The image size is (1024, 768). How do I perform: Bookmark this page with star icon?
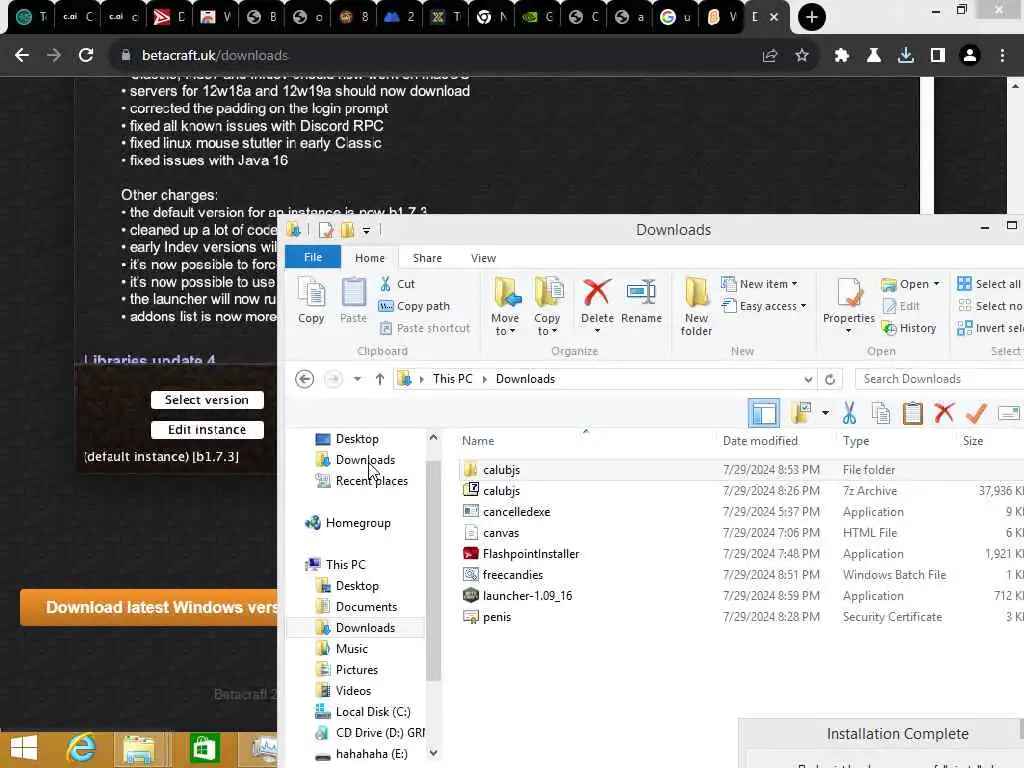[802, 56]
